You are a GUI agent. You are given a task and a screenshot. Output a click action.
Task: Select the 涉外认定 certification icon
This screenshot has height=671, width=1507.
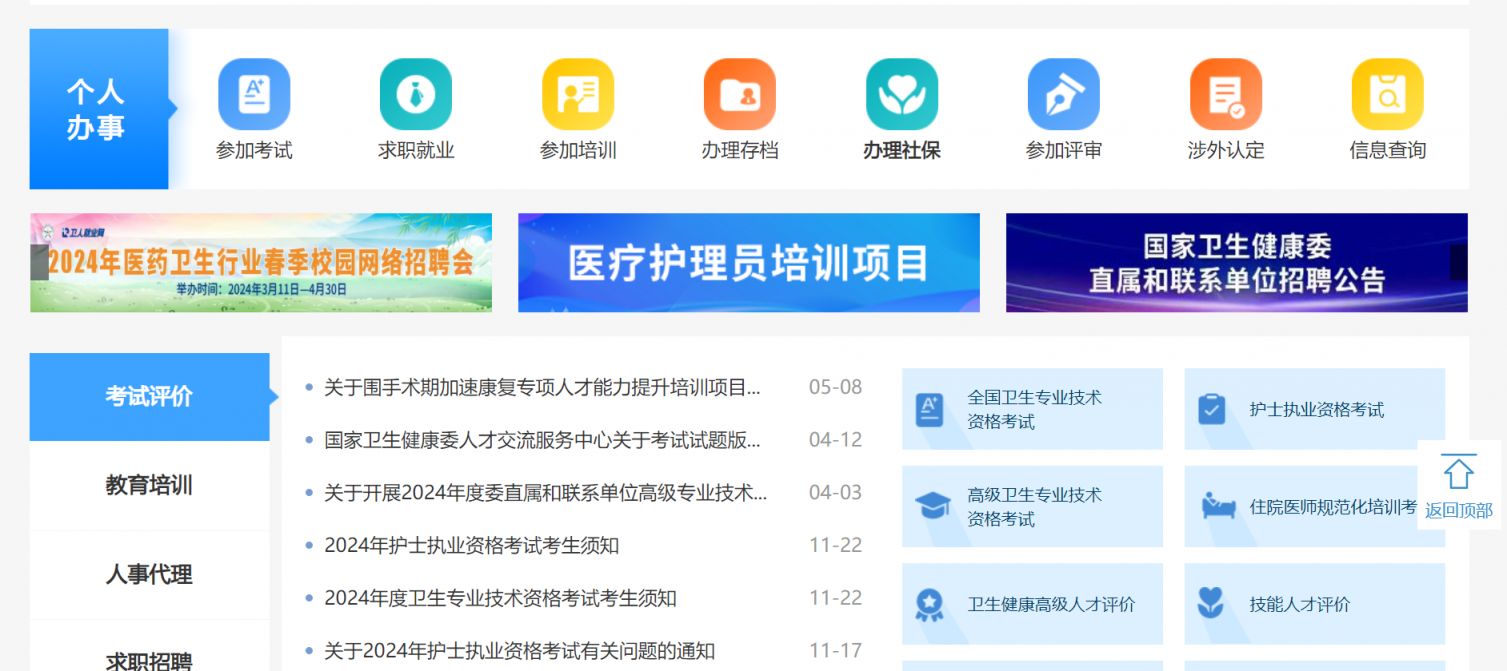[1226, 95]
